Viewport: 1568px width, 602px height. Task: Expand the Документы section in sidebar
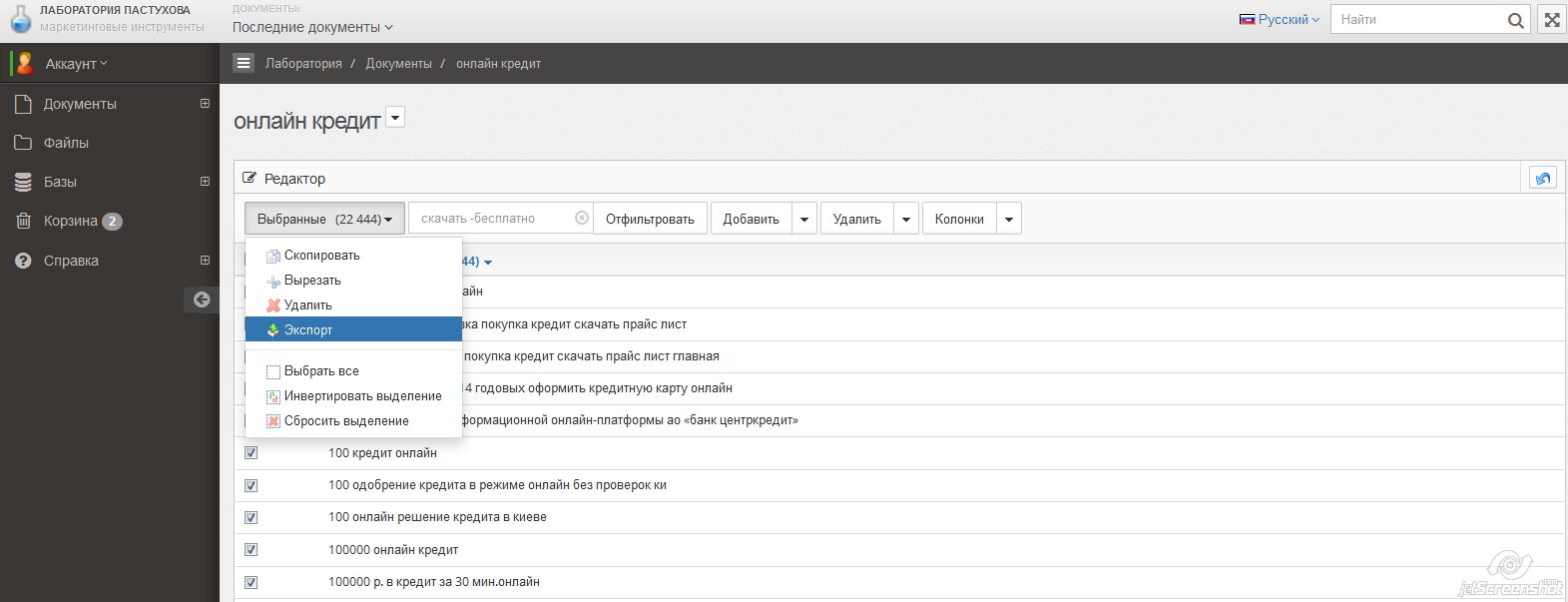(x=205, y=104)
